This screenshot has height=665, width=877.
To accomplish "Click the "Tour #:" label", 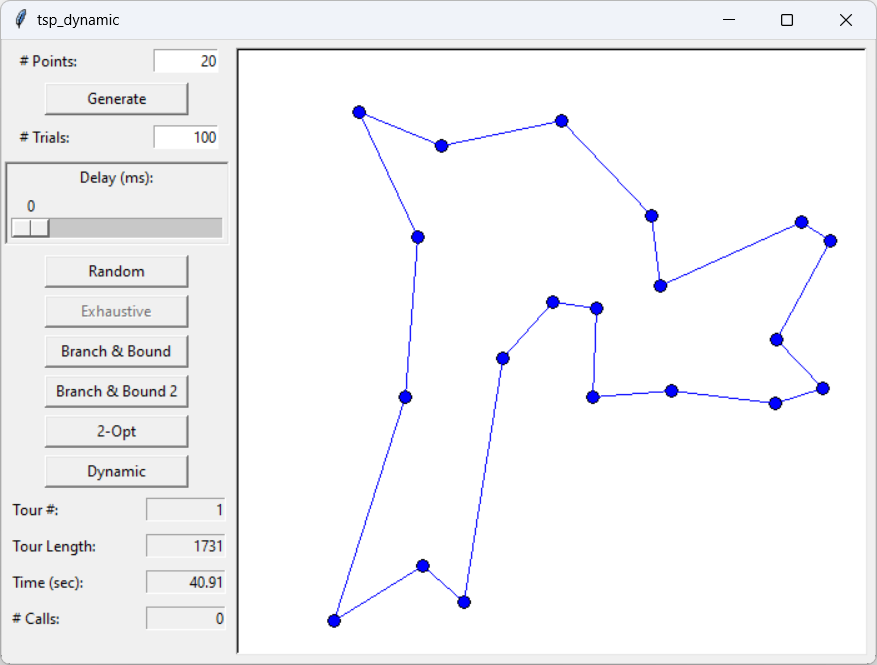I will coord(35,510).
